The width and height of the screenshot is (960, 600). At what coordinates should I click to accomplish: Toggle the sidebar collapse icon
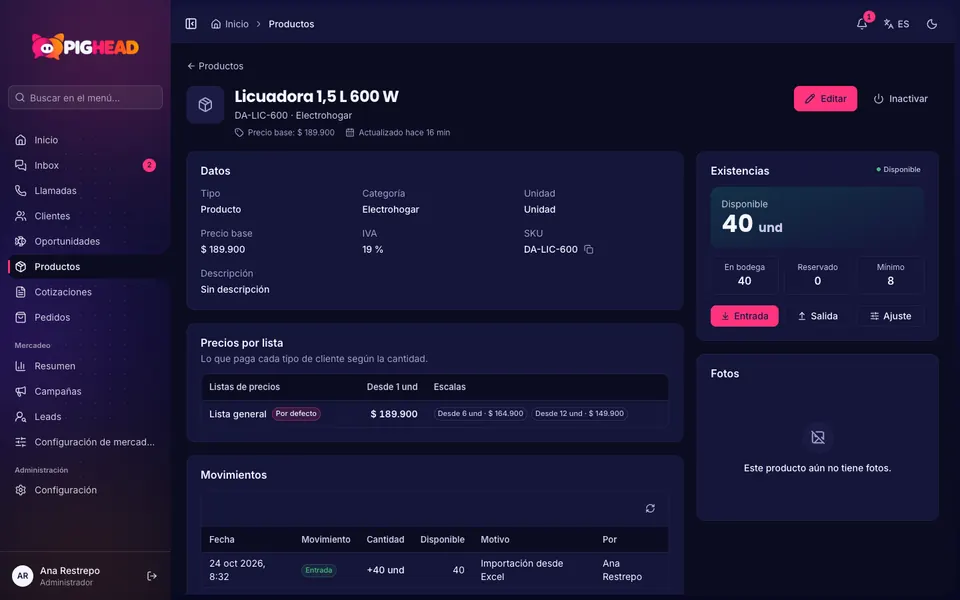click(x=191, y=24)
